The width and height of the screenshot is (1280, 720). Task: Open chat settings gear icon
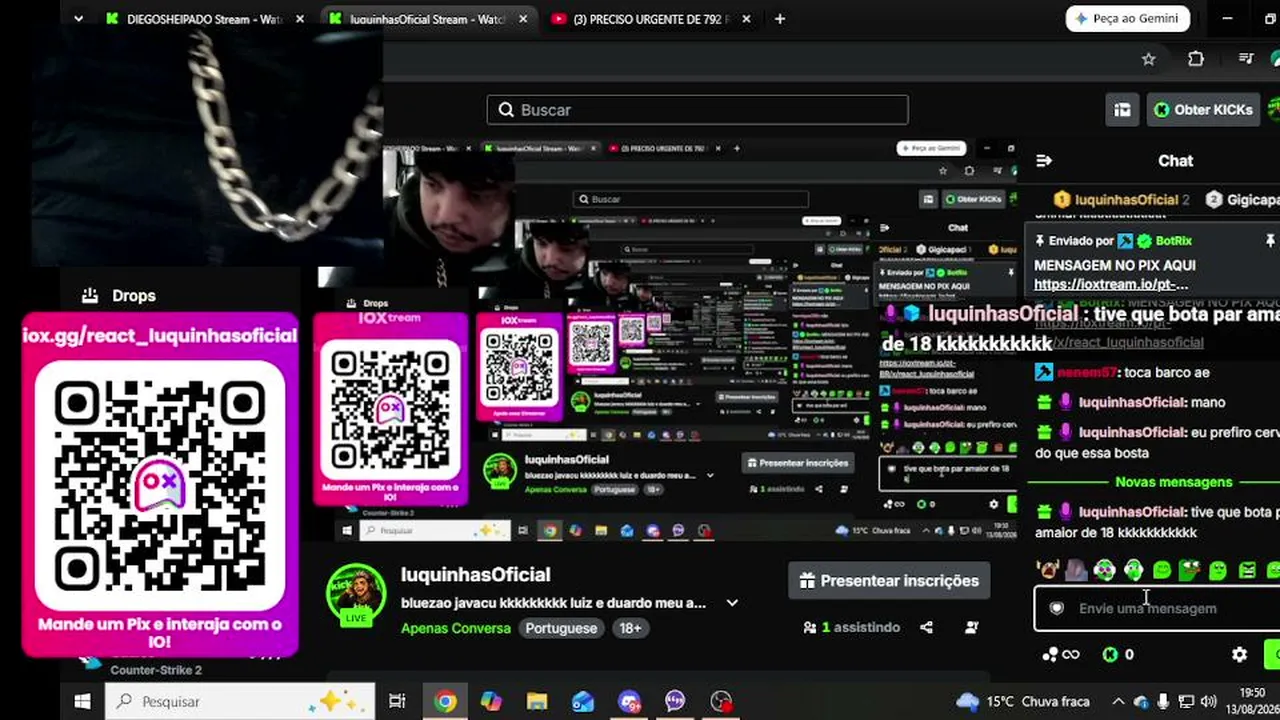coord(1239,655)
